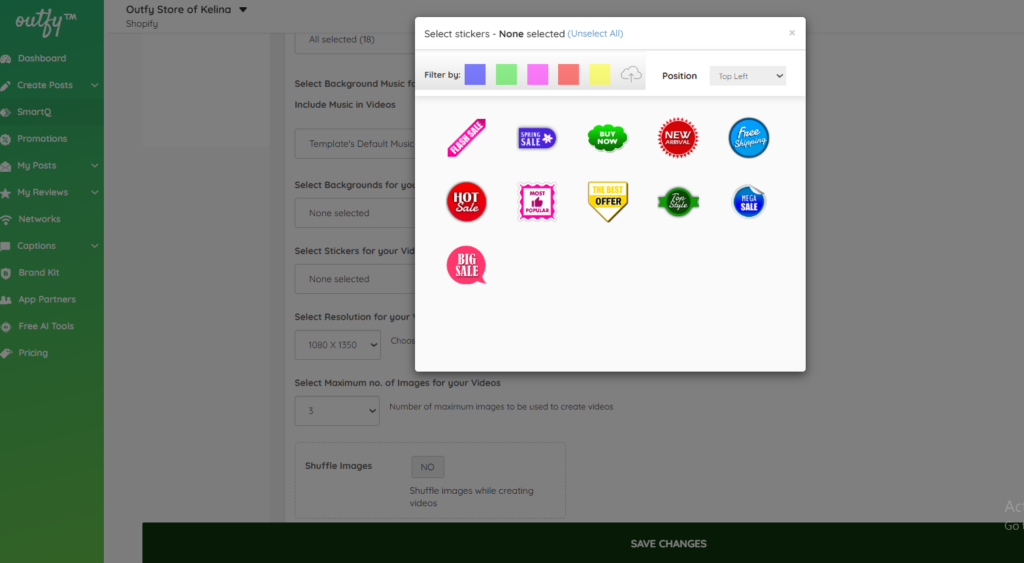Choose the Big Sale speech bubble sticker

point(466,265)
